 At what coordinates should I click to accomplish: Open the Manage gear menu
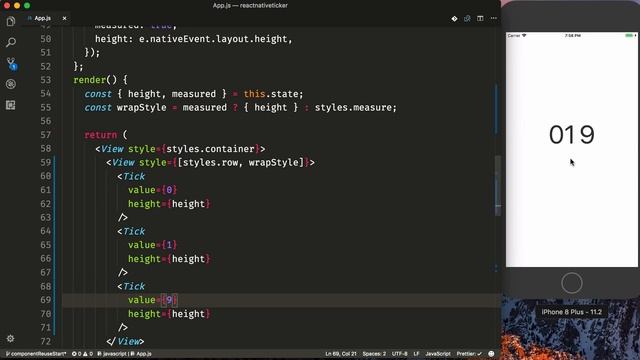click(11, 338)
